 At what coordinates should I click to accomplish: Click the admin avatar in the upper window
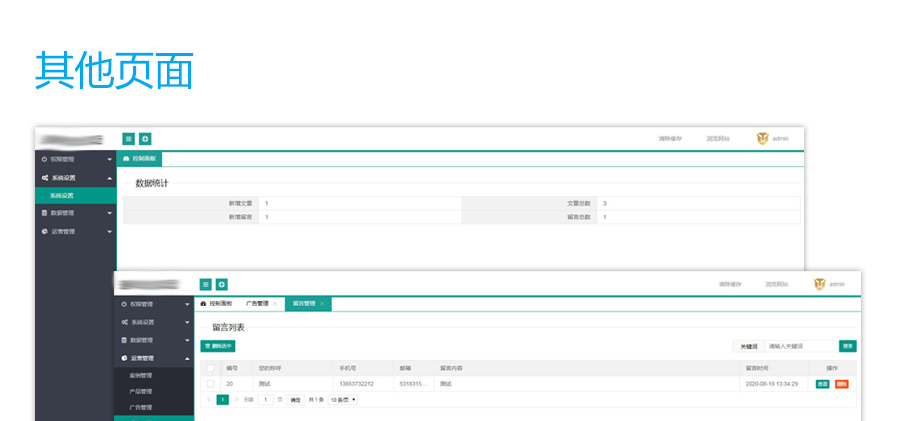763,139
